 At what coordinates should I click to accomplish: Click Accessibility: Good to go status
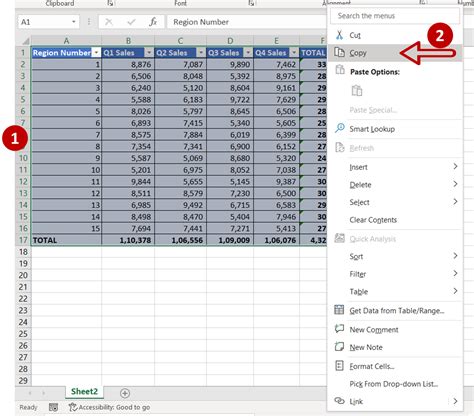coord(109,407)
